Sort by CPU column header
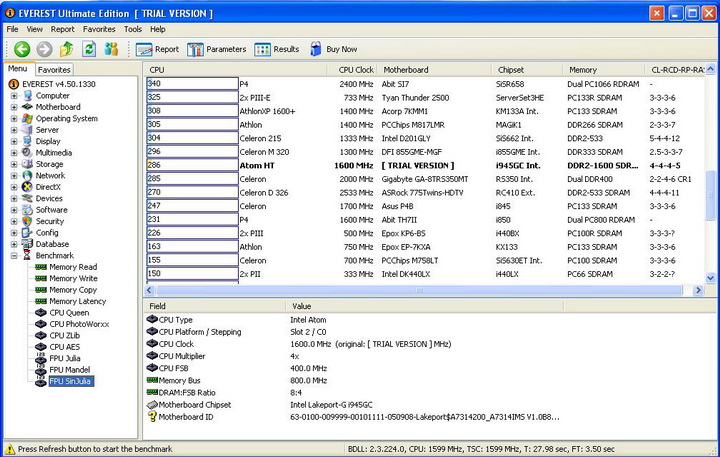This screenshot has height=457, width=720. pos(236,70)
